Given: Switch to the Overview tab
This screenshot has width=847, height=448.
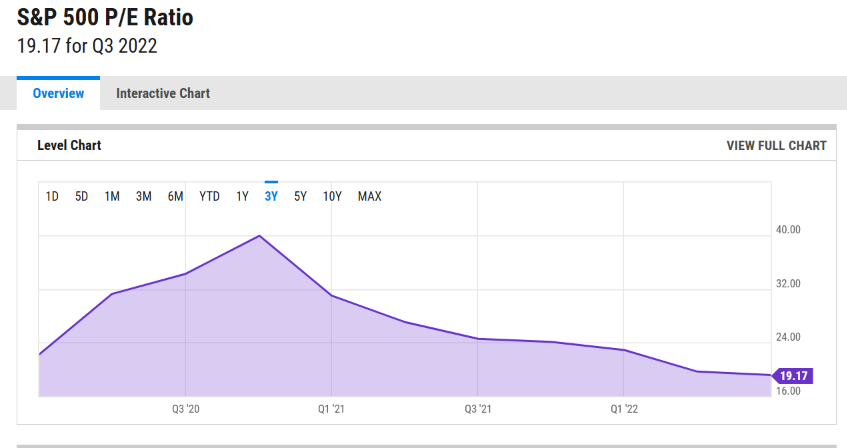Looking at the screenshot, I should coord(58,93).
